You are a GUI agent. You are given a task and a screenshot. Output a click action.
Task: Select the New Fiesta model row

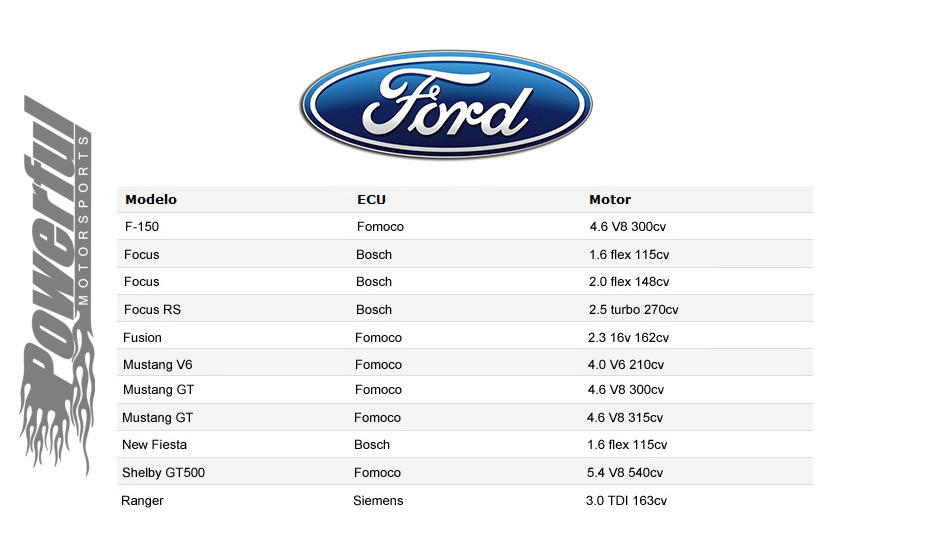pos(465,444)
